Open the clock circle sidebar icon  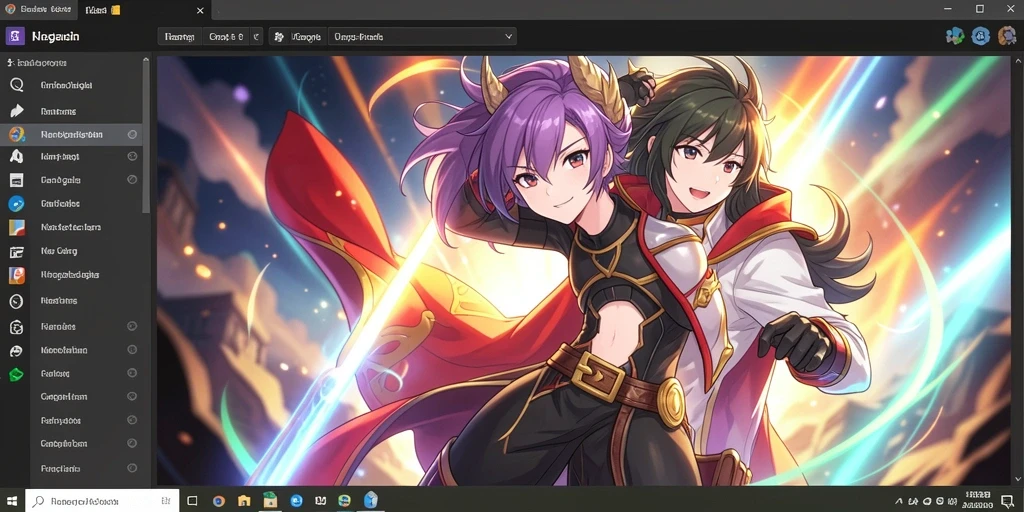16,301
